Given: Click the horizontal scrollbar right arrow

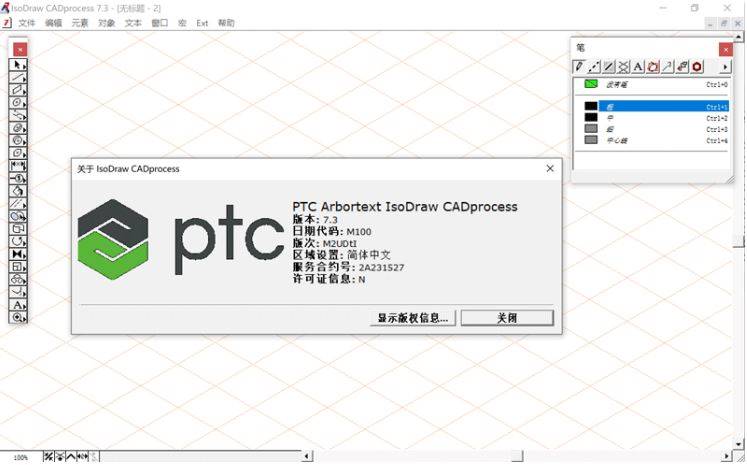Looking at the screenshot, I should (x=727, y=456).
